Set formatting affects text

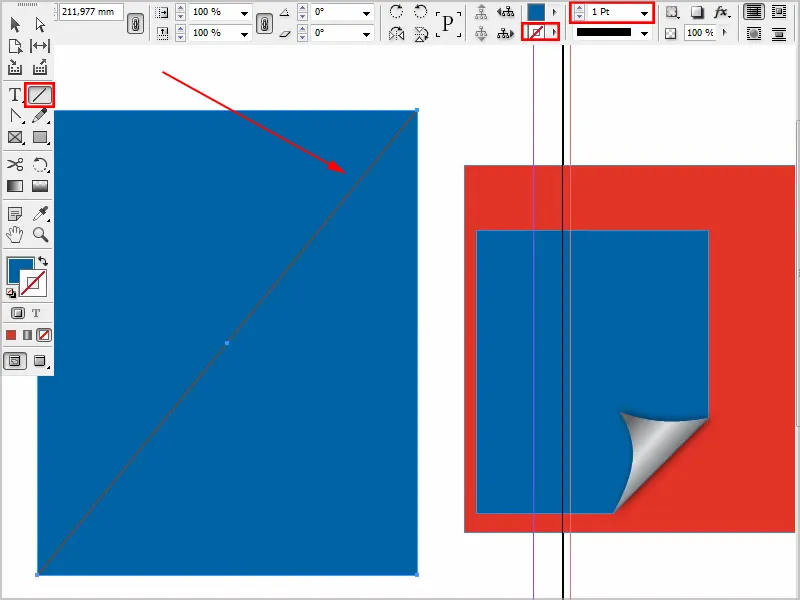click(x=36, y=313)
